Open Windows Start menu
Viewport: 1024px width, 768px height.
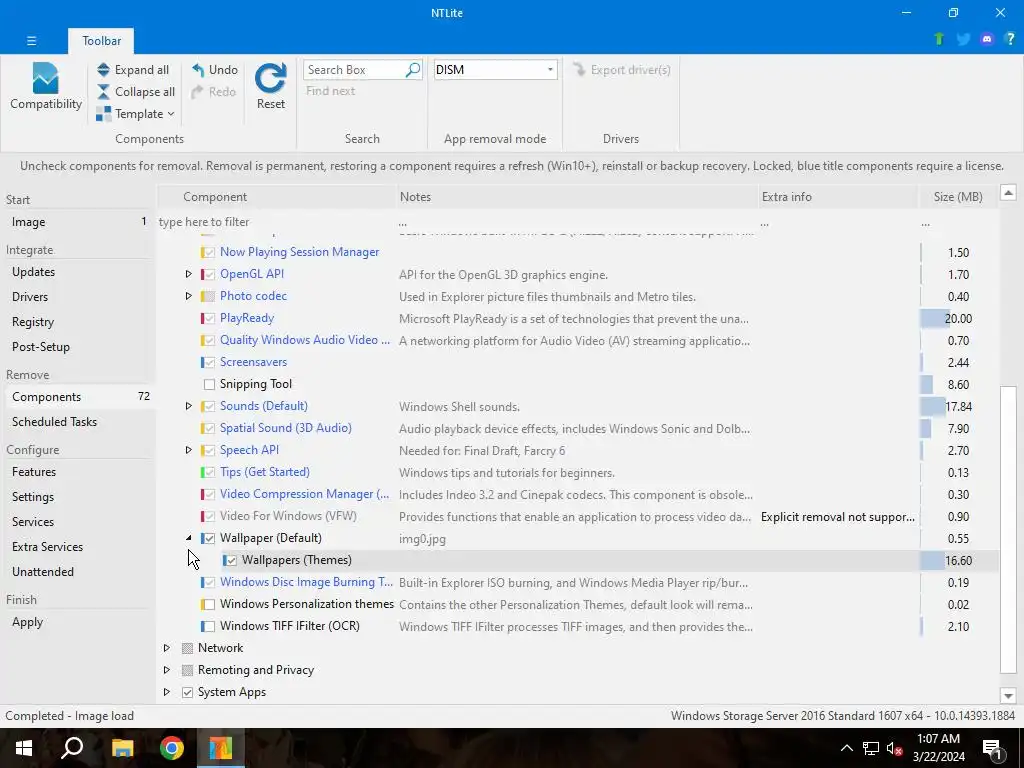24,748
